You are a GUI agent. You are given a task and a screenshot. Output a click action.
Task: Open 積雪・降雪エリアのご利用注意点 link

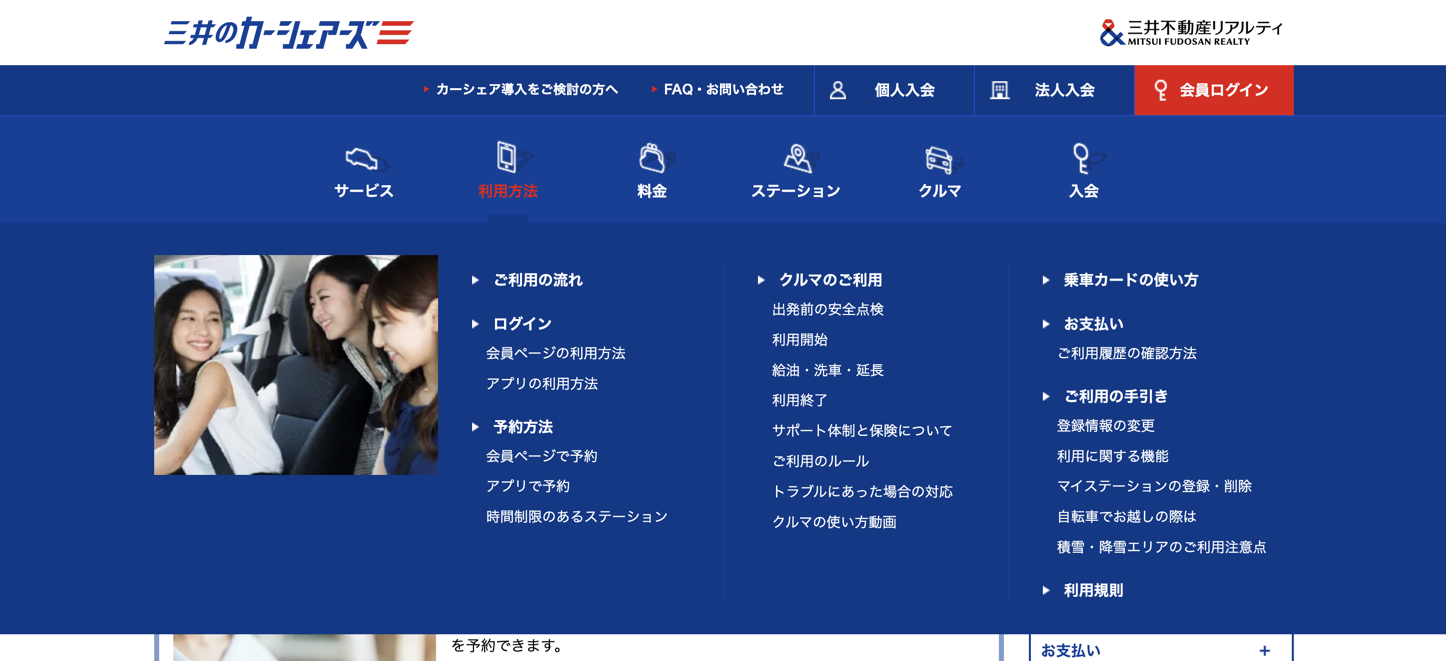click(x=1162, y=548)
